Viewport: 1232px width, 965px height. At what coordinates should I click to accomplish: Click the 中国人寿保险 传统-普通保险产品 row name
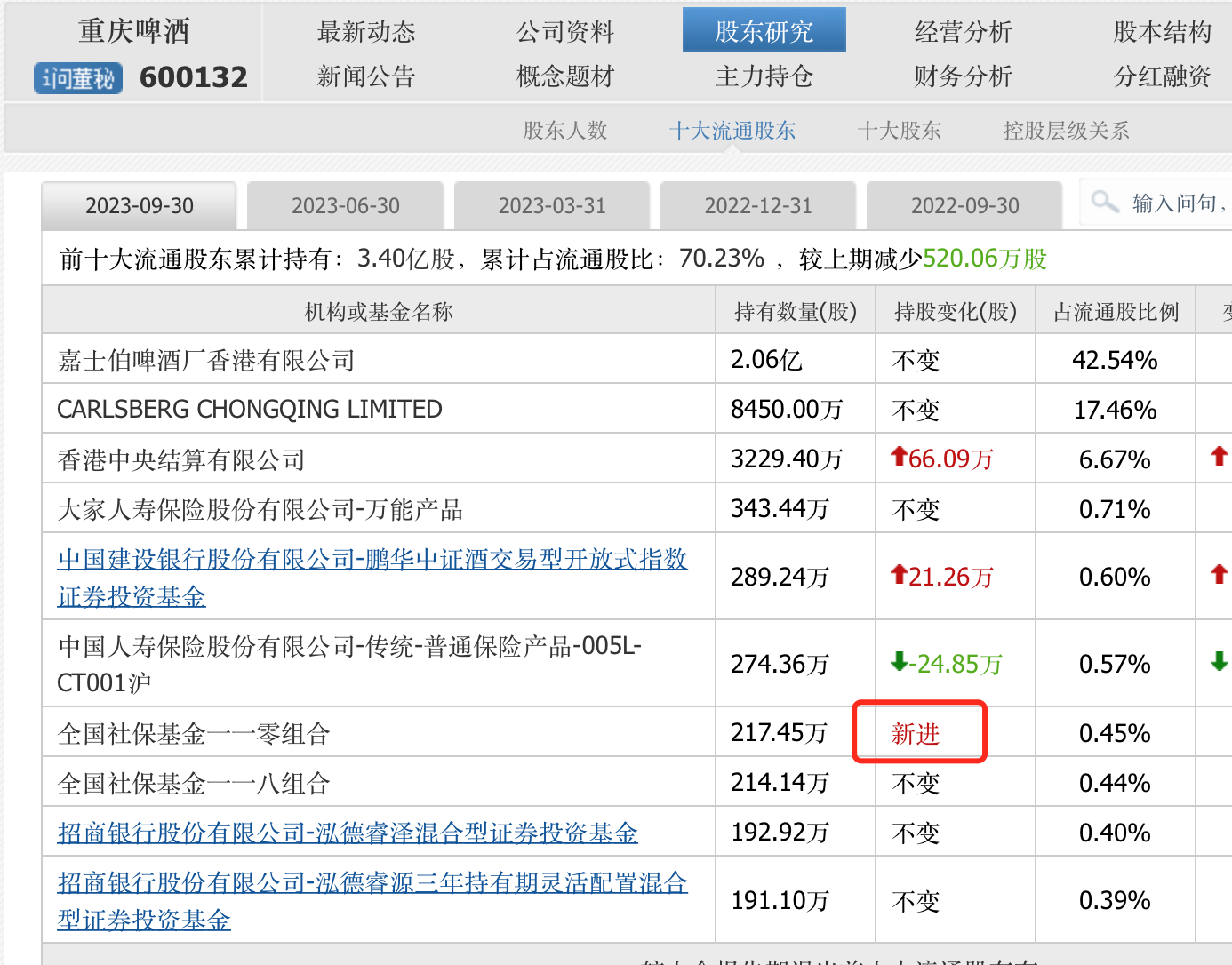click(x=349, y=664)
